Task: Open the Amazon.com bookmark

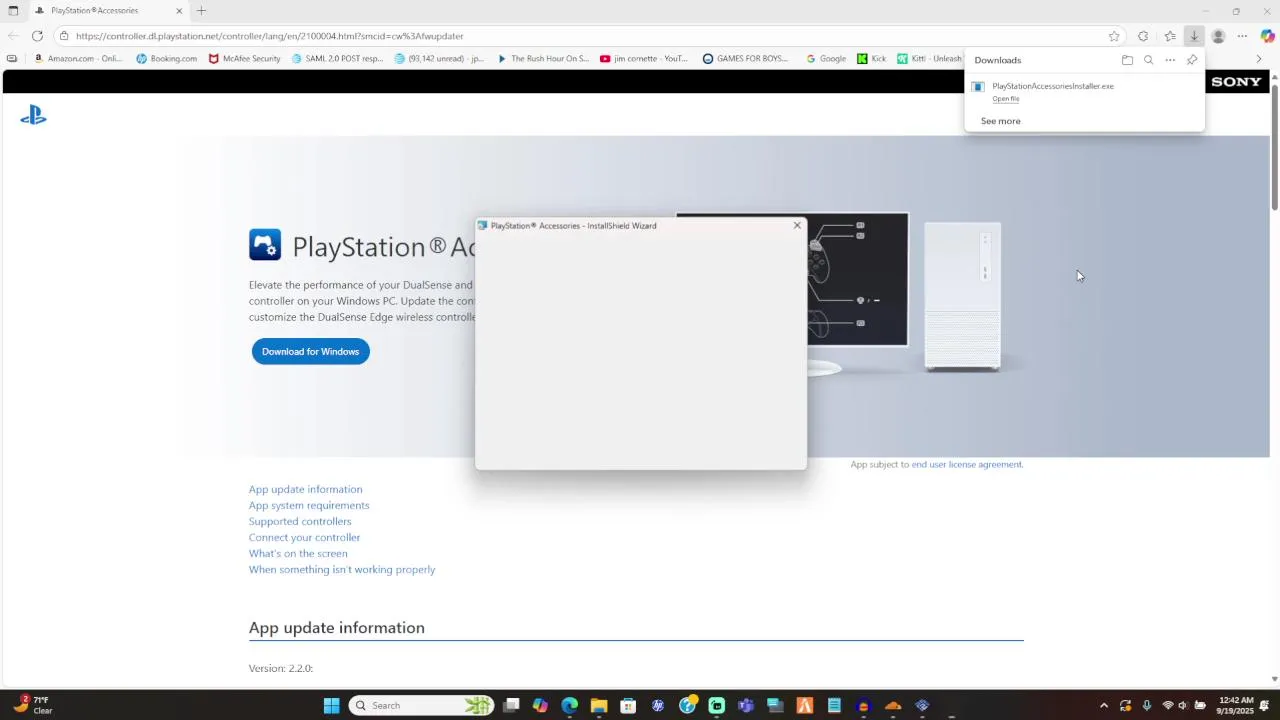Action: pos(78,59)
